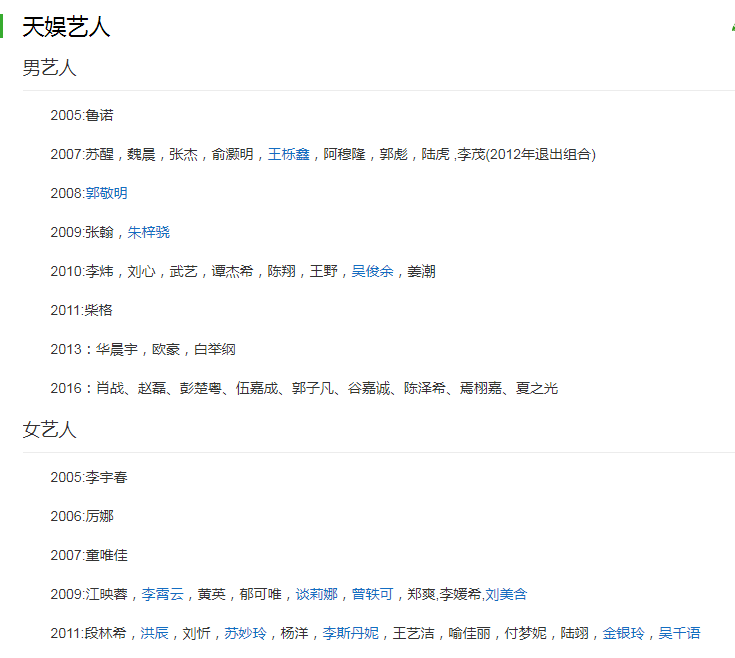Click the name 夏之光
The width and height of the screenshot is (735, 658).
coord(537,388)
